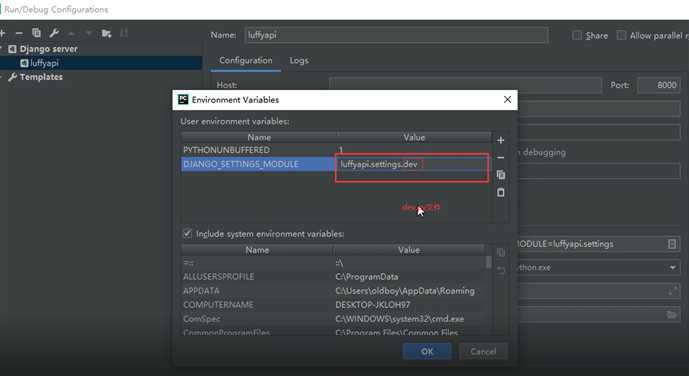Screen dimensions: 689x376
Task: Click the Cancel button
Action: (x=483, y=351)
